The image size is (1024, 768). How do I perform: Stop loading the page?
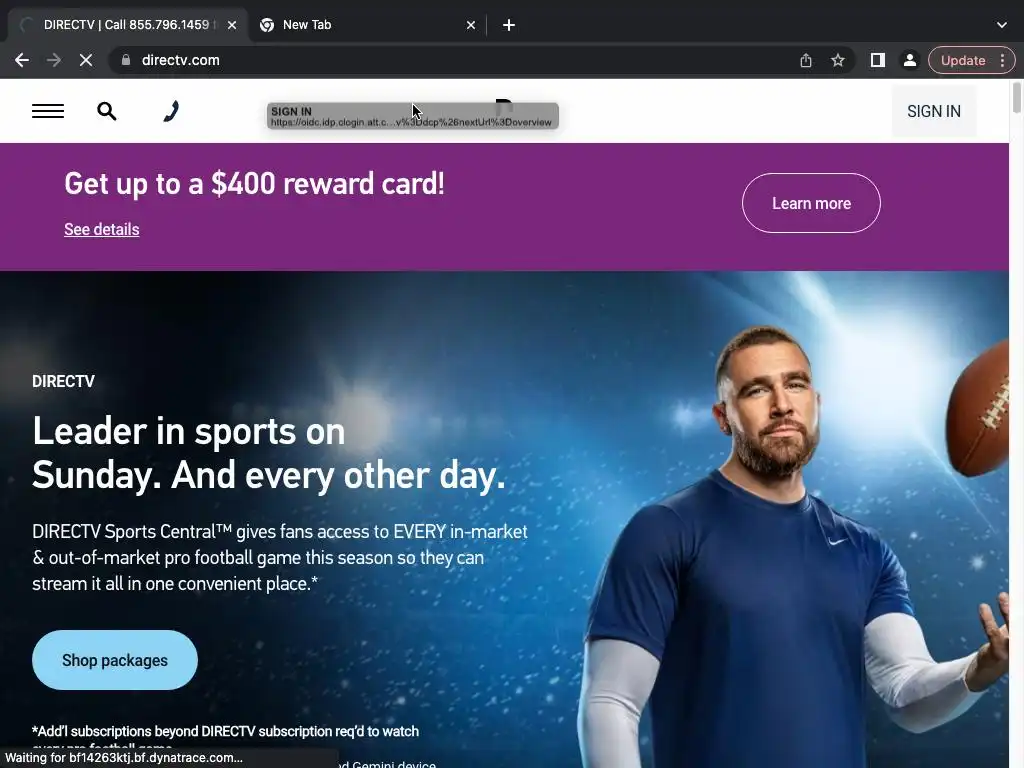86,60
